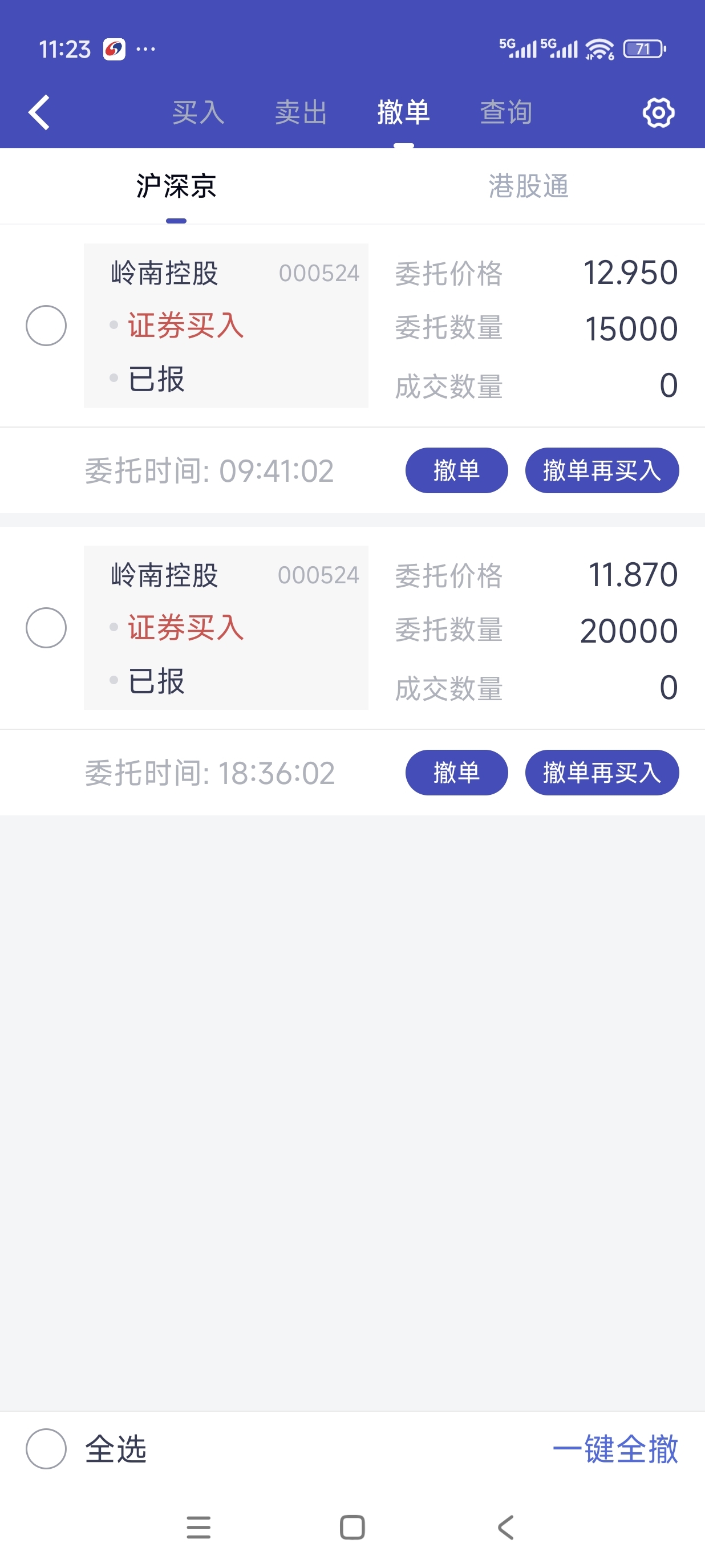Switch to the 卖出 tab
The height and width of the screenshot is (1568, 705).
point(301,112)
